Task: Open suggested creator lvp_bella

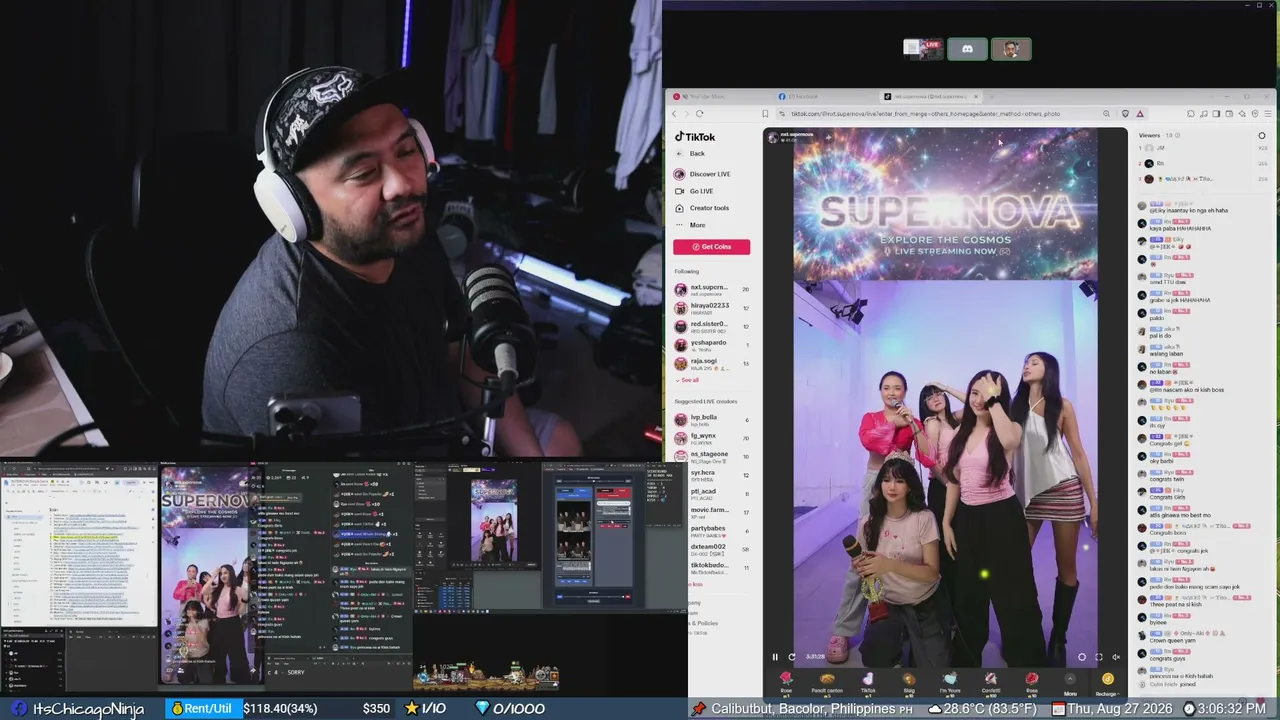Action: click(x=711, y=420)
